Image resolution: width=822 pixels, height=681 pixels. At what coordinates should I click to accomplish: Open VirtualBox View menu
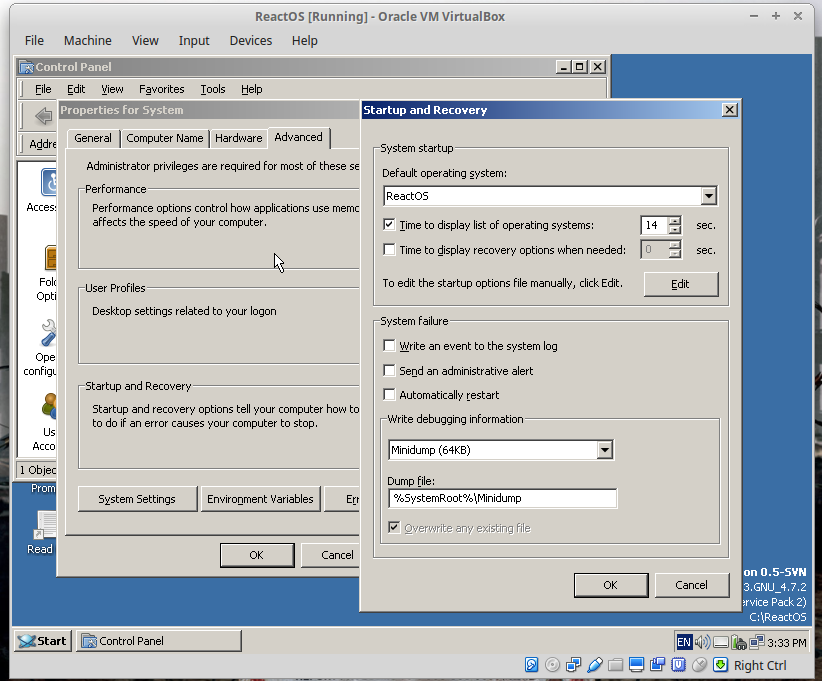coord(145,40)
